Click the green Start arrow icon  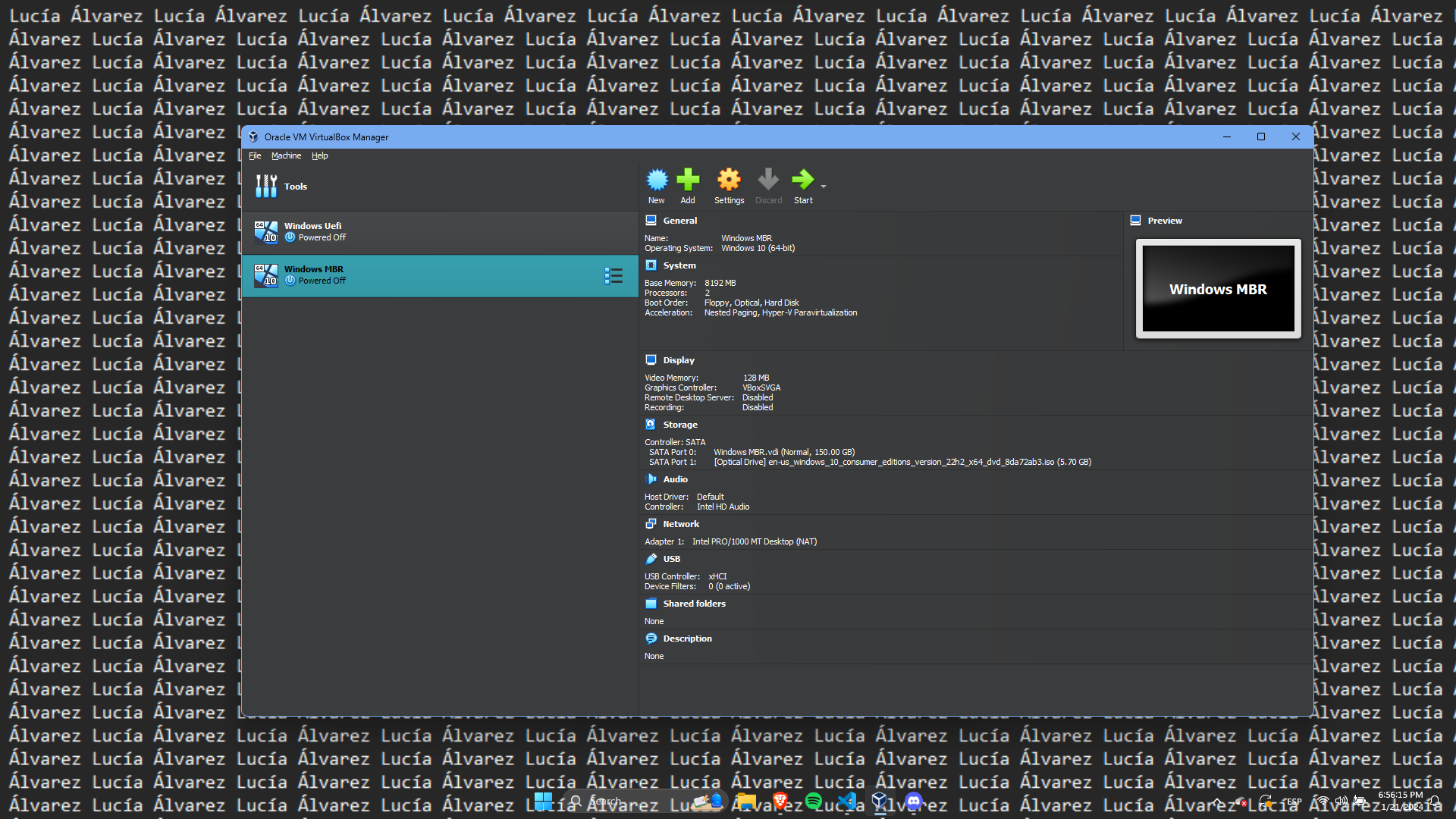click(802, 180)
